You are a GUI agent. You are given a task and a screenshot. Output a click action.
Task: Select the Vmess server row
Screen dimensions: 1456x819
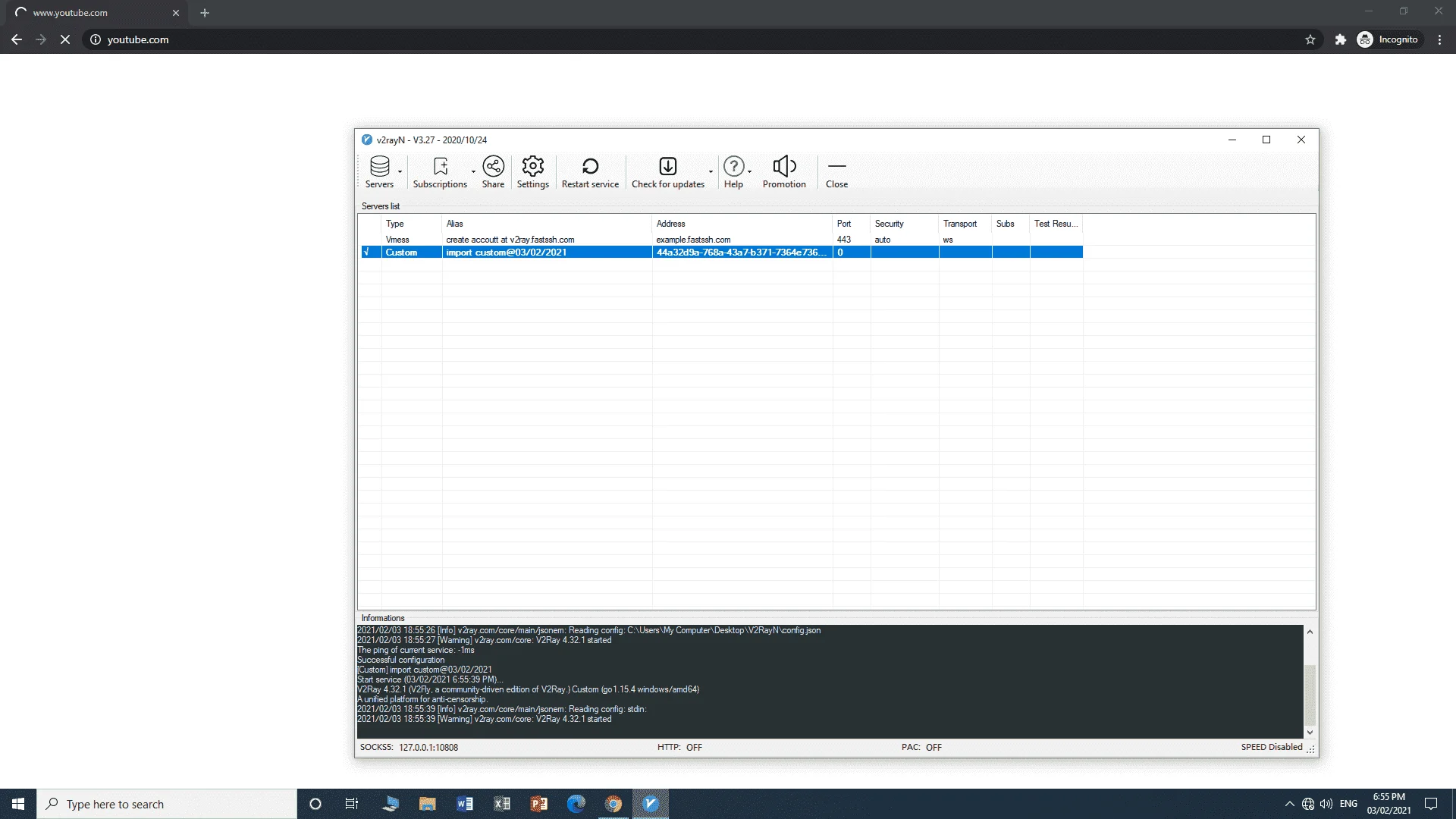tap(721, 240)
